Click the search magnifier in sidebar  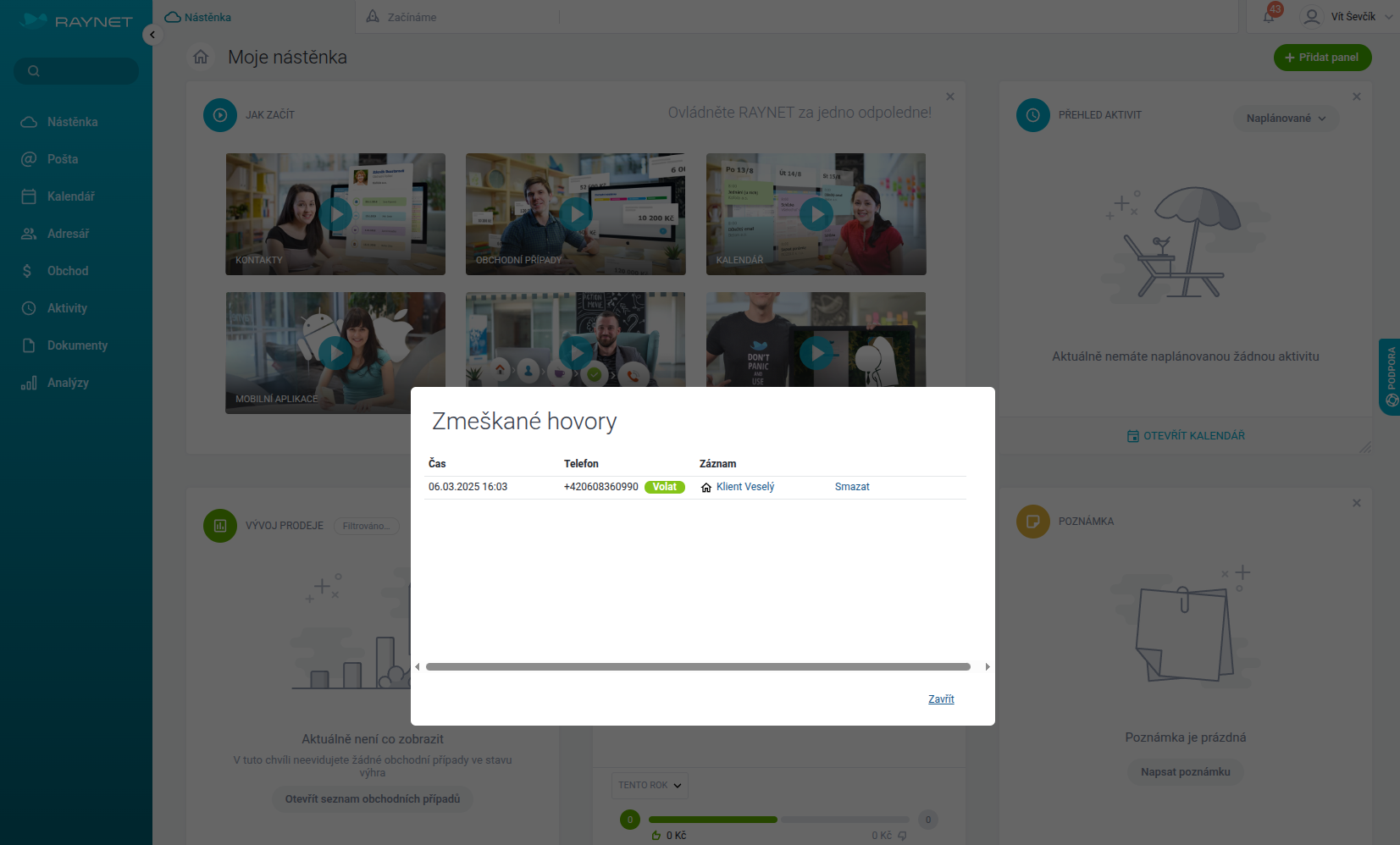(34, 71)
